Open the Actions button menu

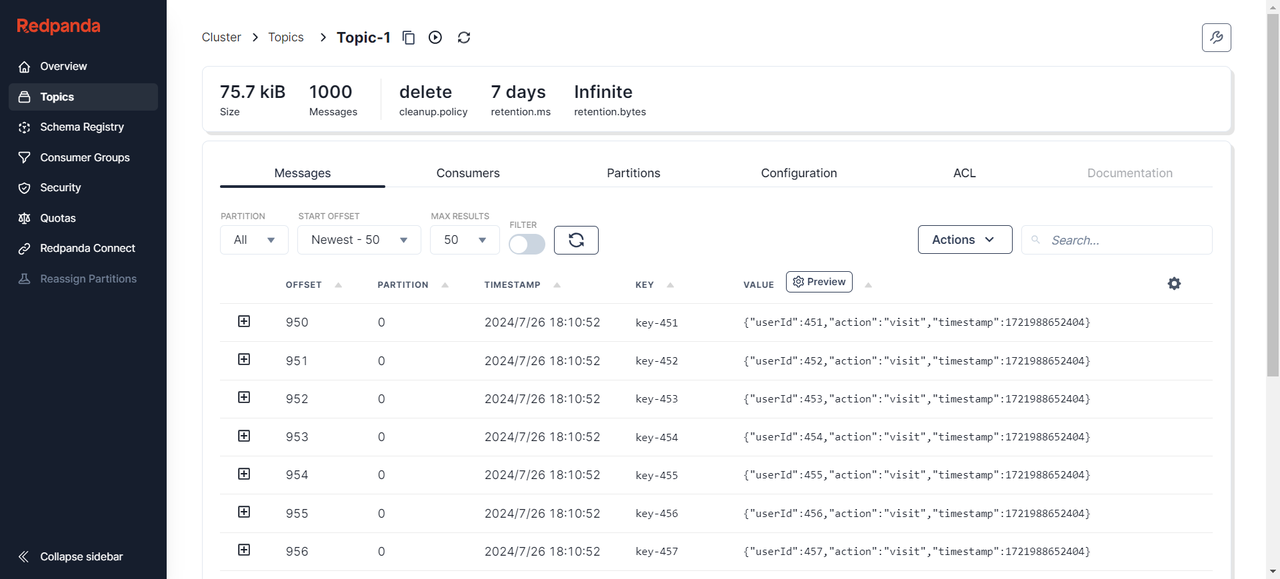point(965,240)
